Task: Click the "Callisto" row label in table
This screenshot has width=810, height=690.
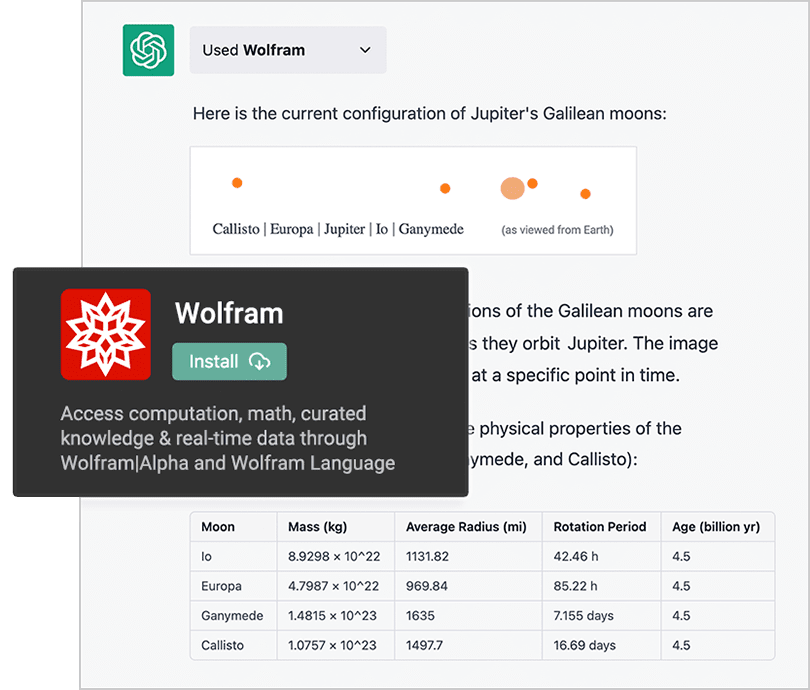Action: pyautogui.click(x=222, y=645)
